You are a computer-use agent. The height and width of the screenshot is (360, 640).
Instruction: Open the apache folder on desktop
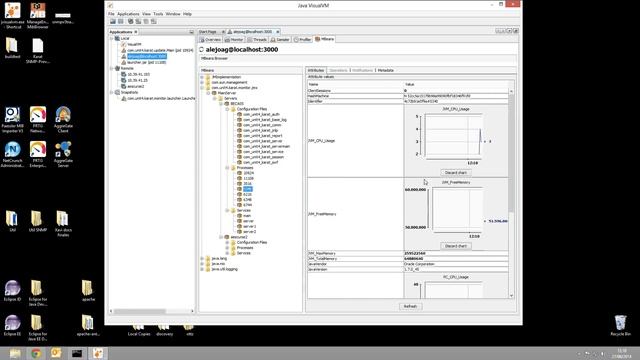(x=88, y=291)
